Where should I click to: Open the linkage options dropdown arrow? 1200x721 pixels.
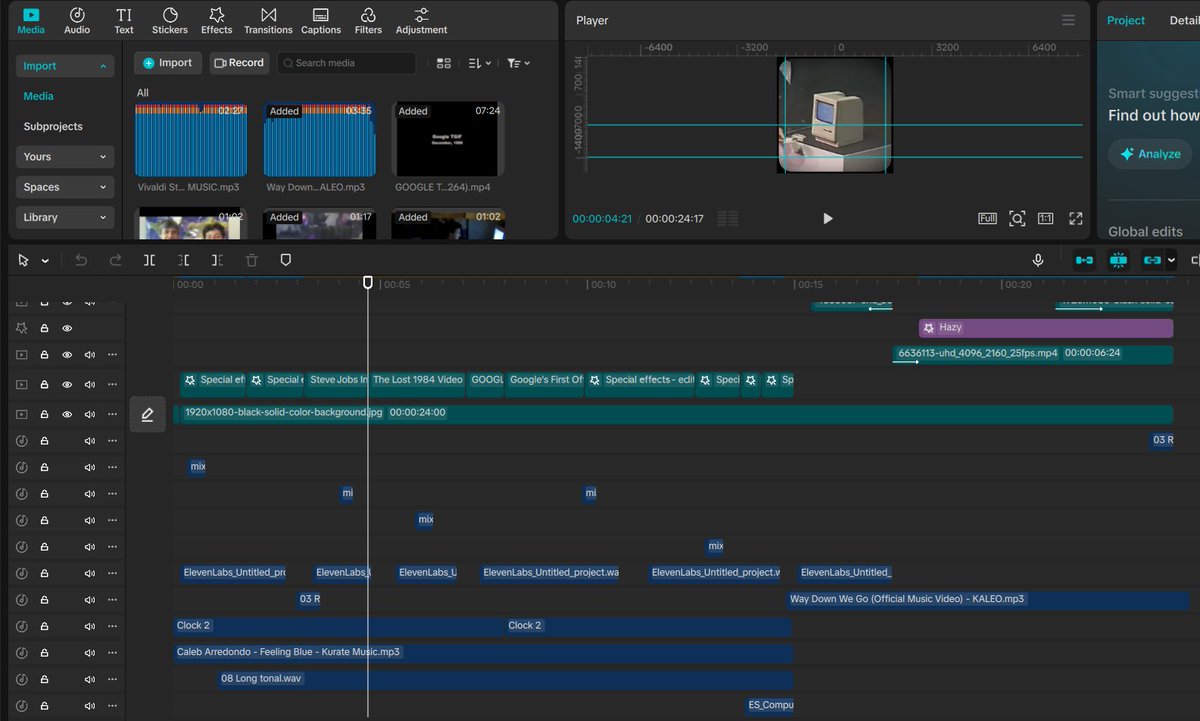click(x=1171, y=260)
